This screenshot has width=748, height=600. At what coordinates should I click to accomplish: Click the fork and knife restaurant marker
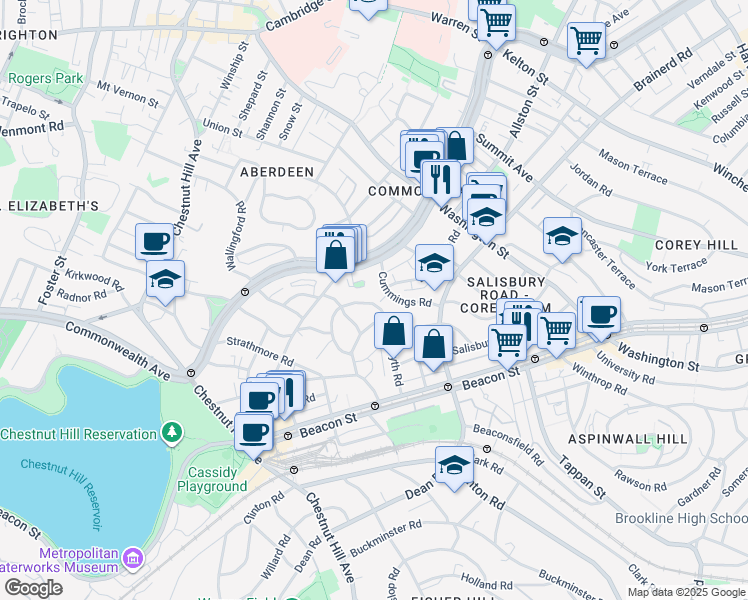[x=440, y=180]
